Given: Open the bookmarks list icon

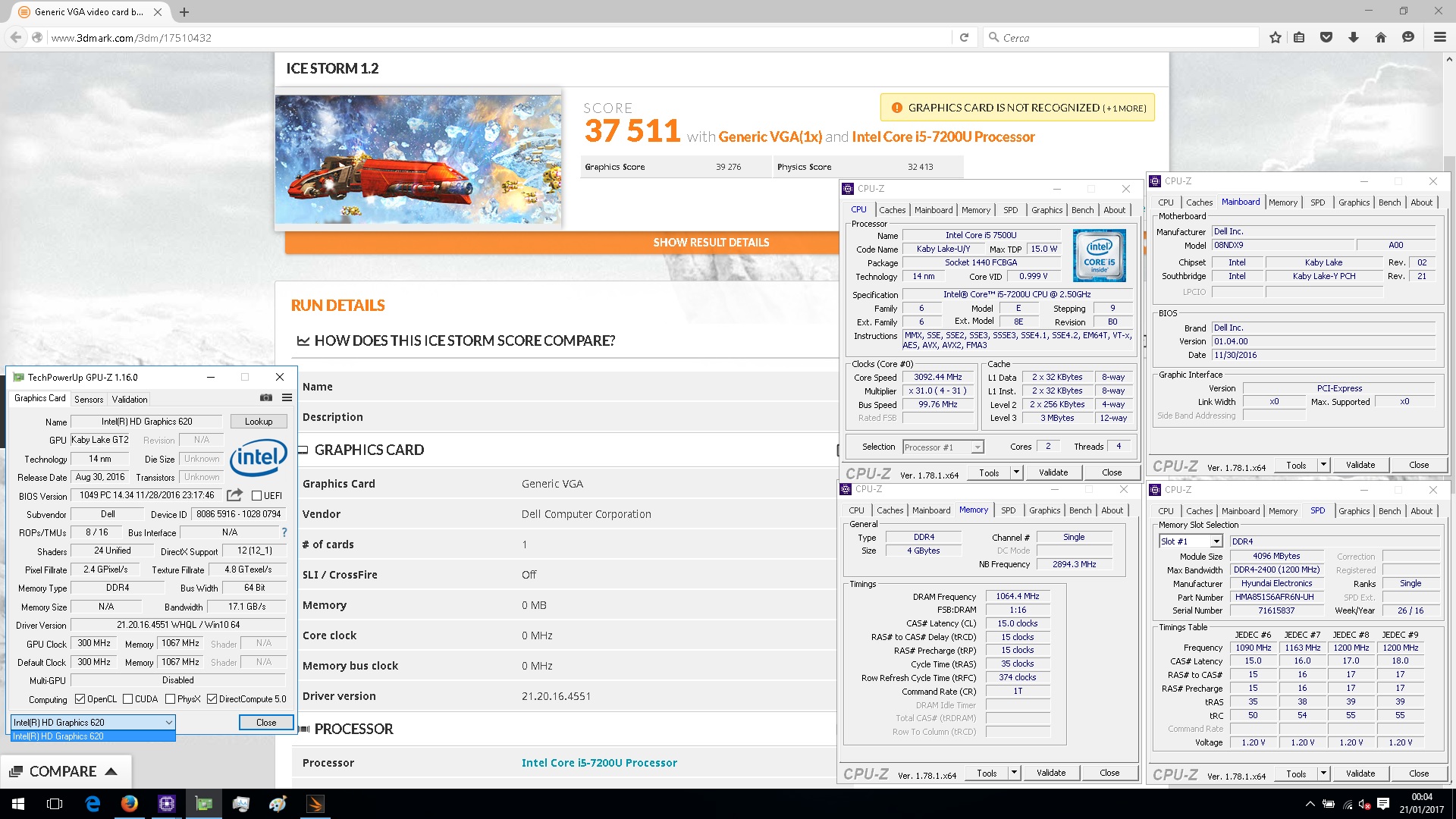Looking at the screenshot, I should 1299,37.
